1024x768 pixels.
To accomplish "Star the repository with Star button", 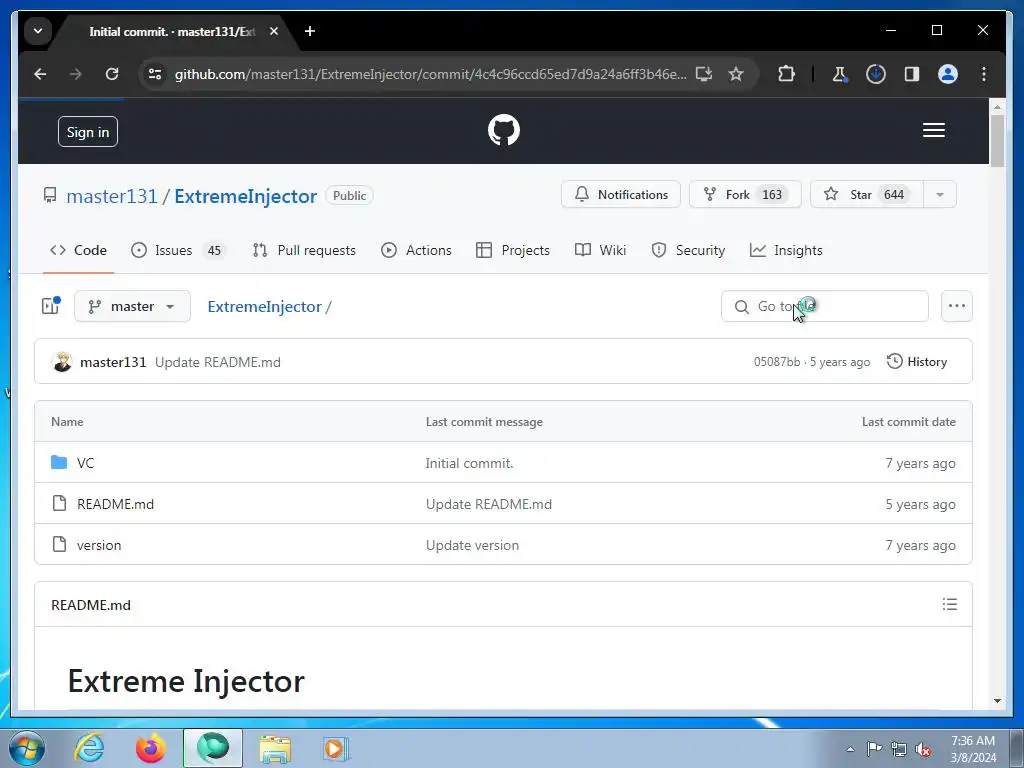I will coord(867,195).
